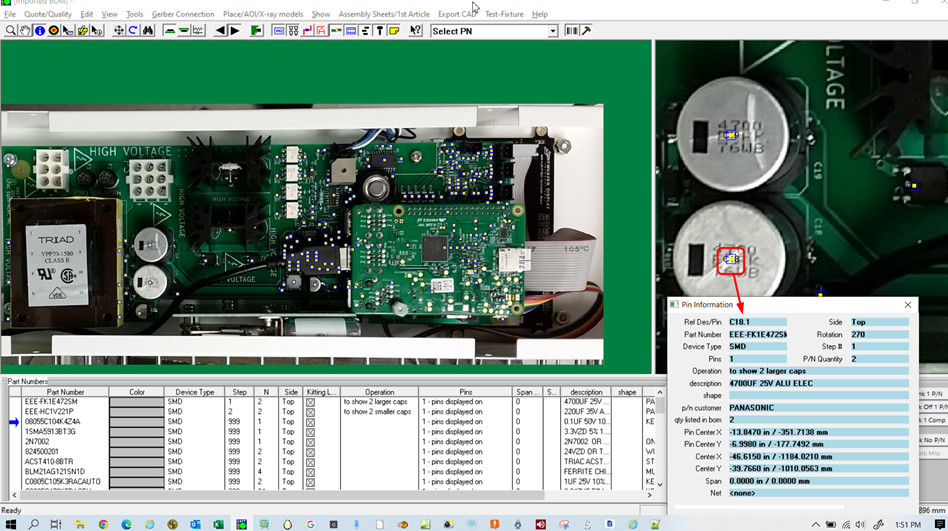Screen dimensions: 948x531
Task: Click the PANASONIC p/n customer field
Action: 818,408
